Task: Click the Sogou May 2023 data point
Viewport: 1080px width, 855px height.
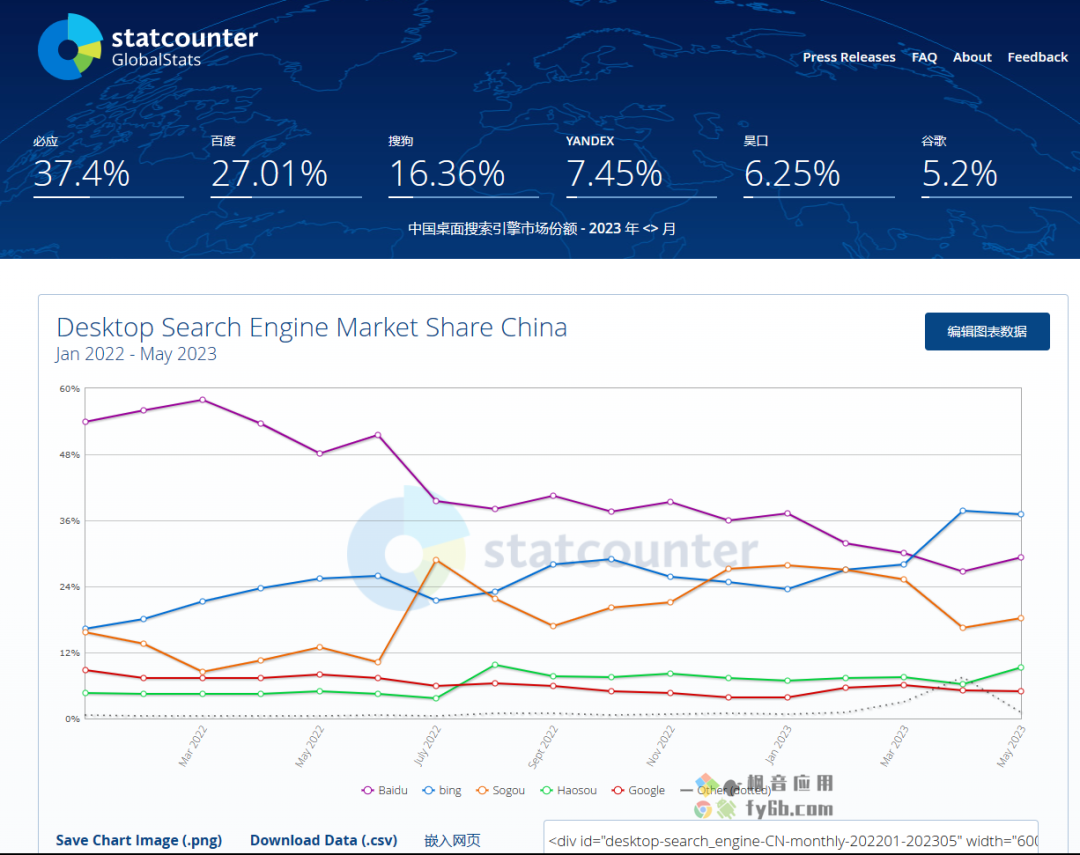Action: tap(1021, 618)
